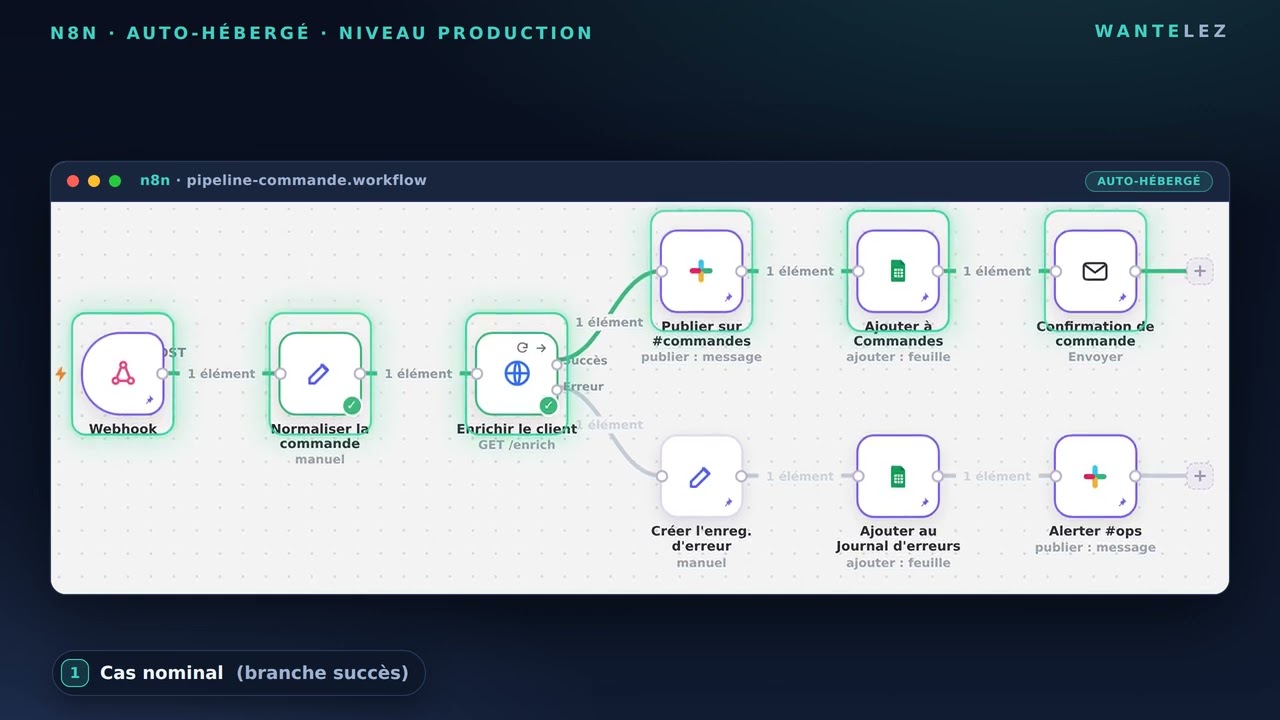Open the Enrichir le client globe node
Screen dimensions: 1280x720
click(517, 374)
